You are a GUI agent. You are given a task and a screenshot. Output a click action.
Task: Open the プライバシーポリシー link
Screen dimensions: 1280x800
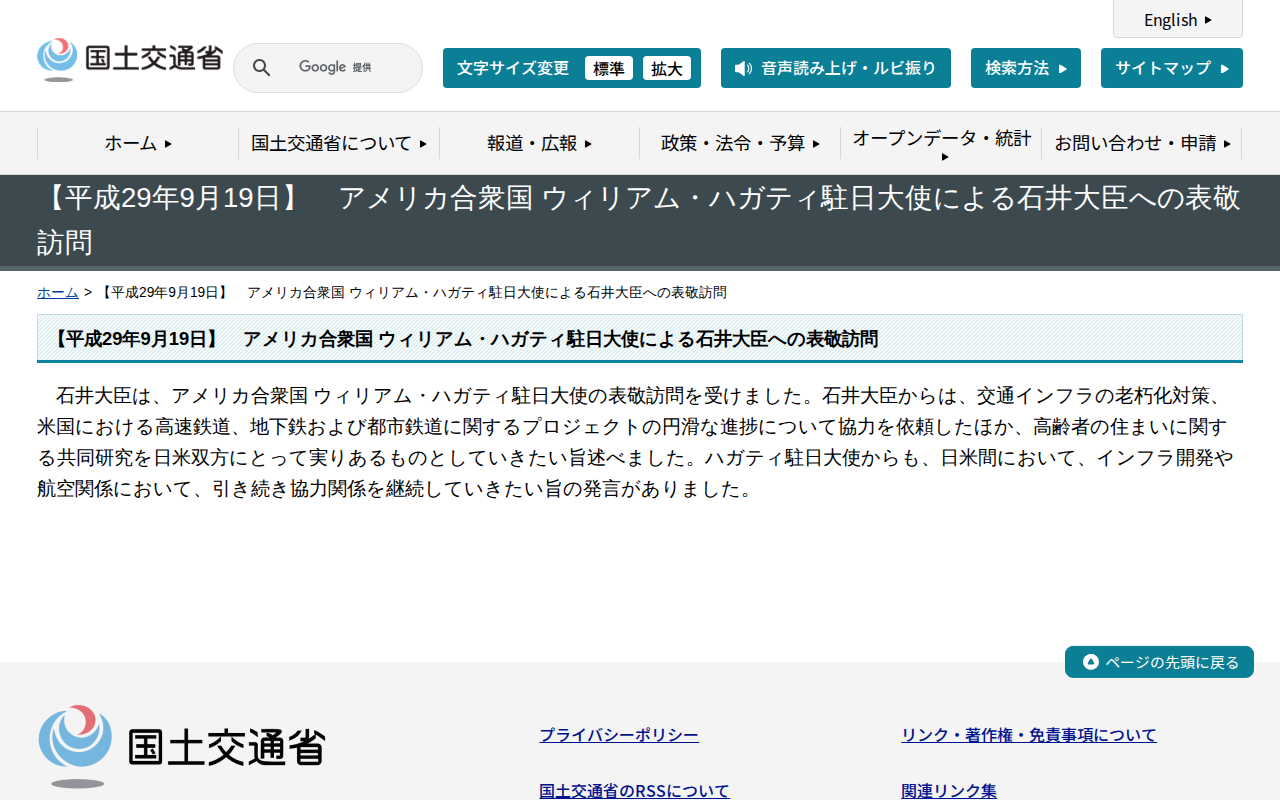pos(619,735)
